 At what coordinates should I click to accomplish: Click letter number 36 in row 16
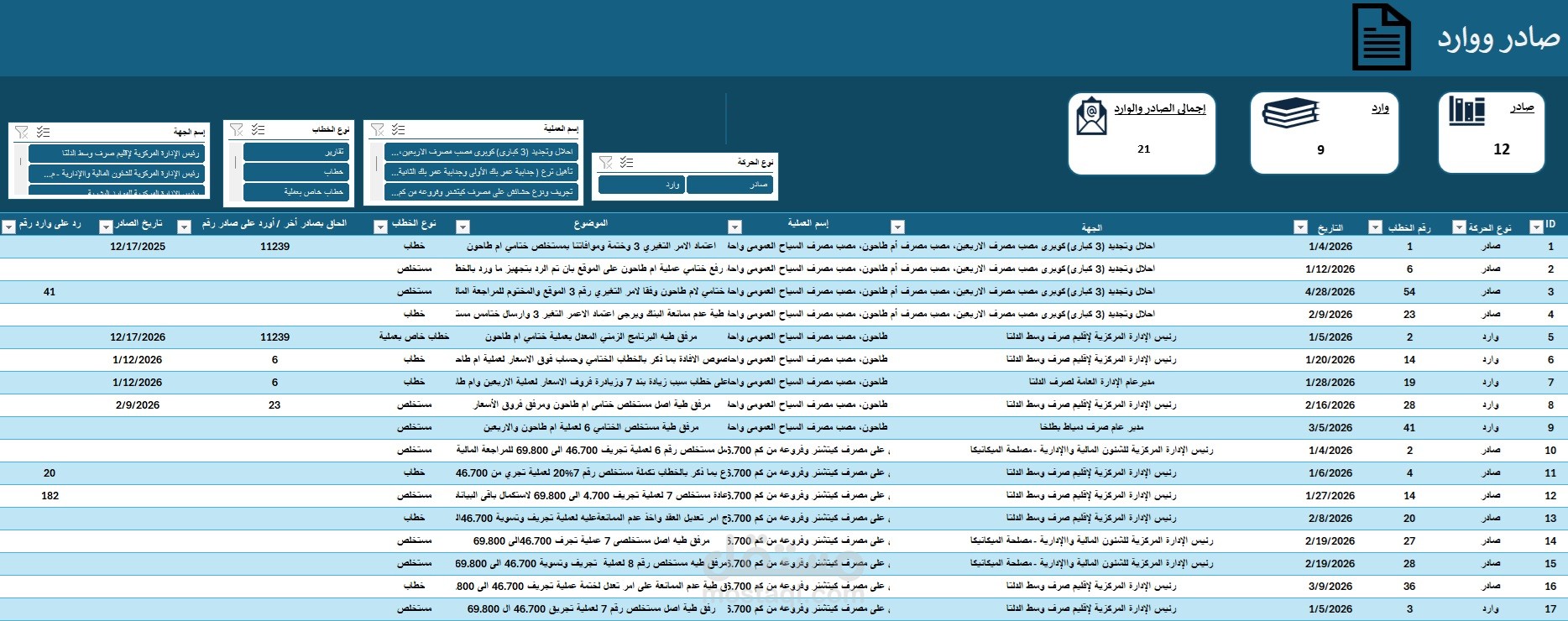pos(1409,587)
